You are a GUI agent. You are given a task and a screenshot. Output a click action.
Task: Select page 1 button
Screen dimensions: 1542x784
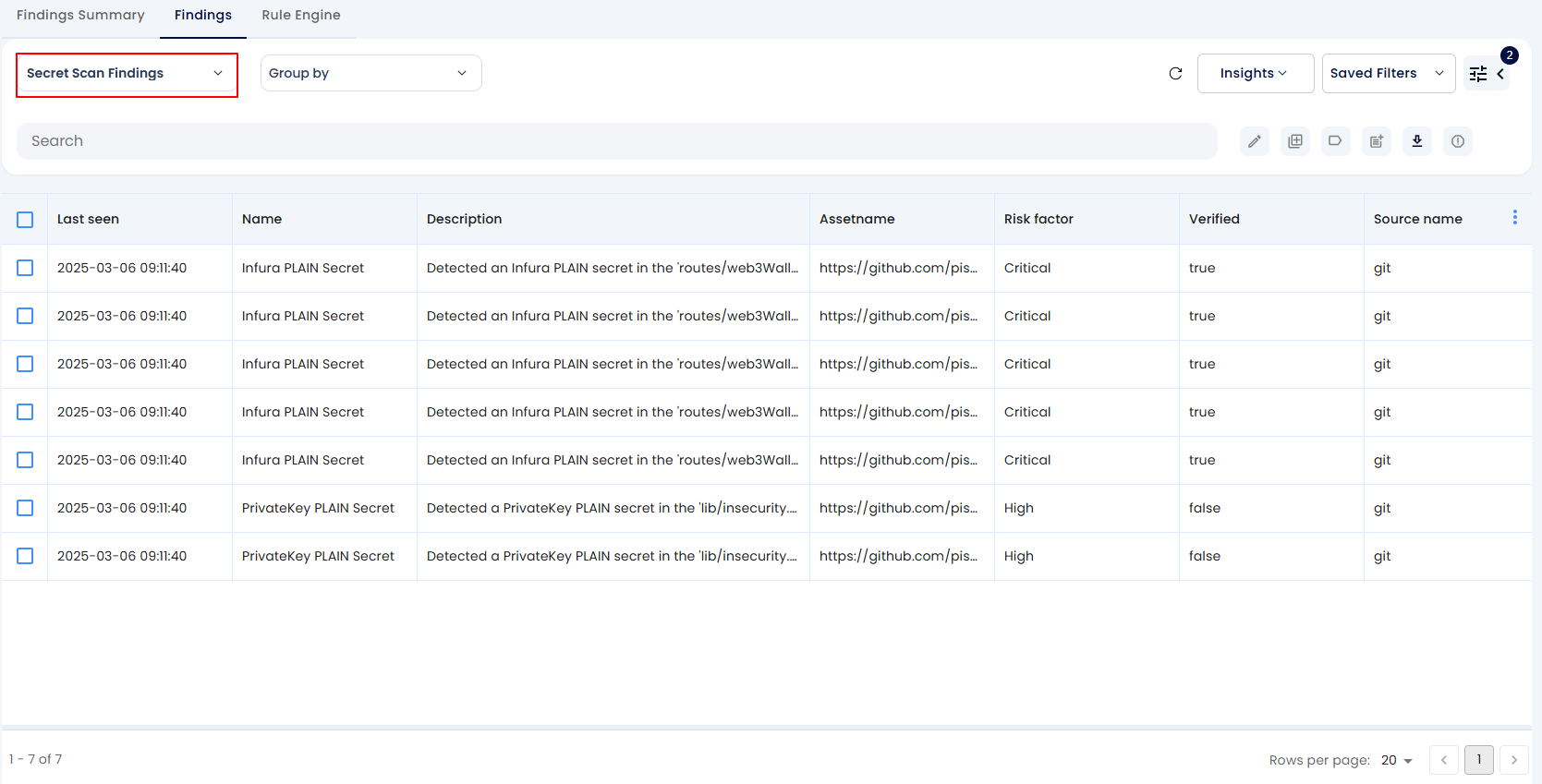click(1478, 760)
